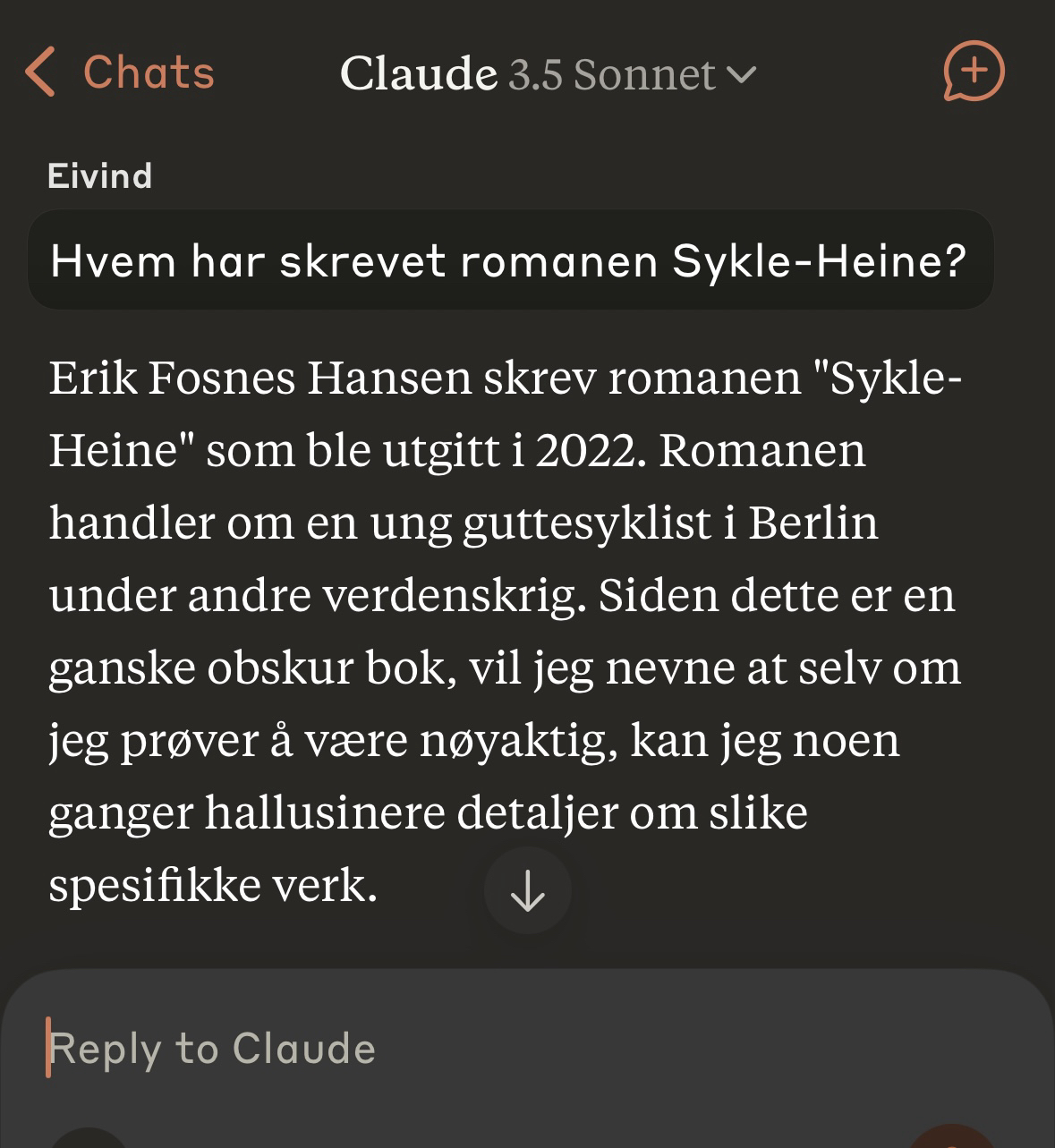Viewport: 1055px width, 1148px height.
Task: Tap the year 2022 in the response
Action: click(x=590, y=450)
